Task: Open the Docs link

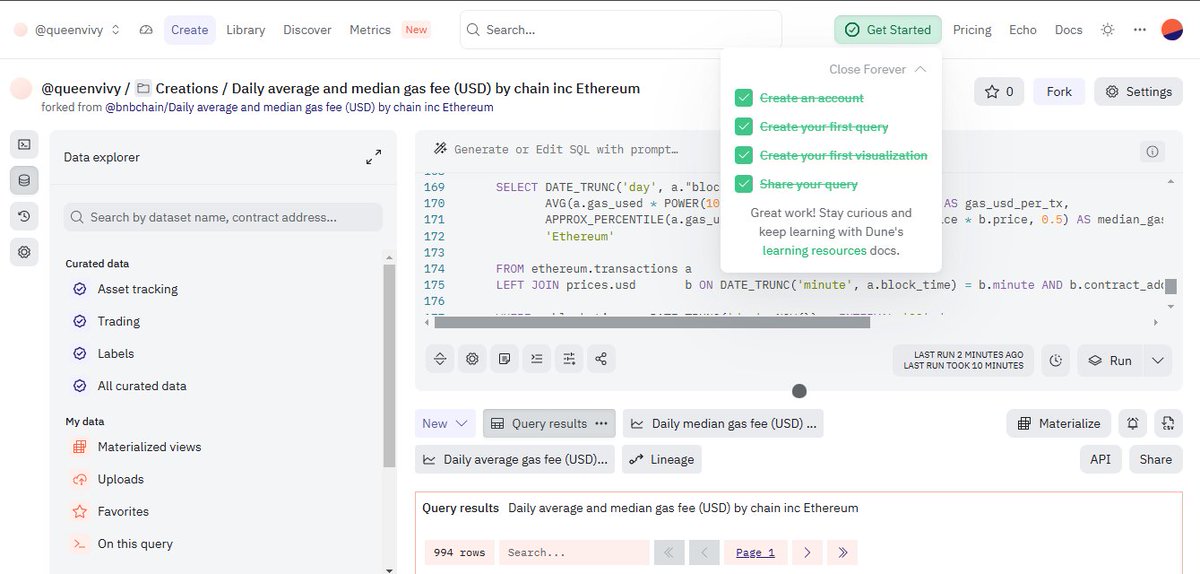Action: click(1068, 30)
